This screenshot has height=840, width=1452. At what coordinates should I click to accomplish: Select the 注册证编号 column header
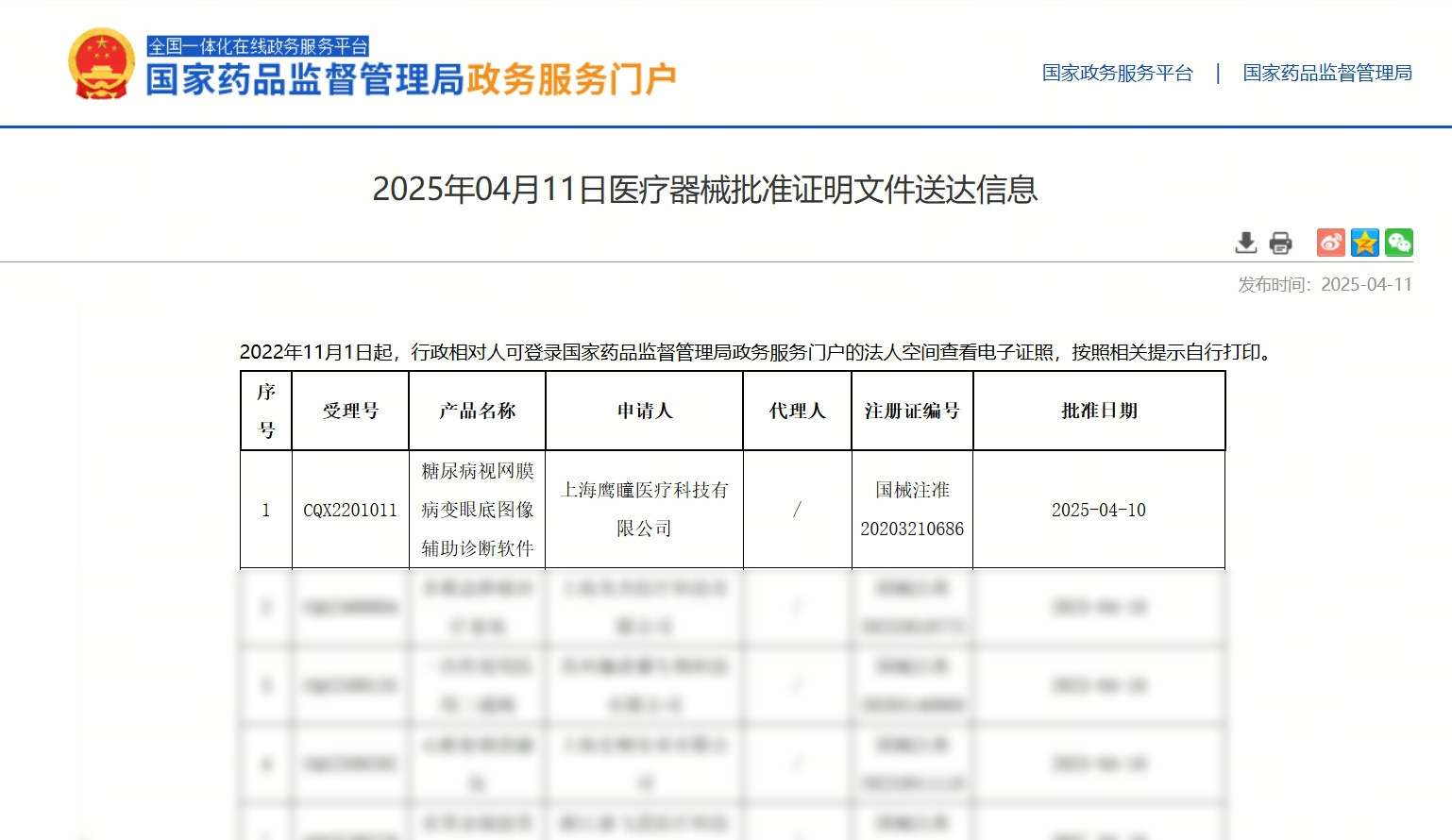click(x=912, y=411)
